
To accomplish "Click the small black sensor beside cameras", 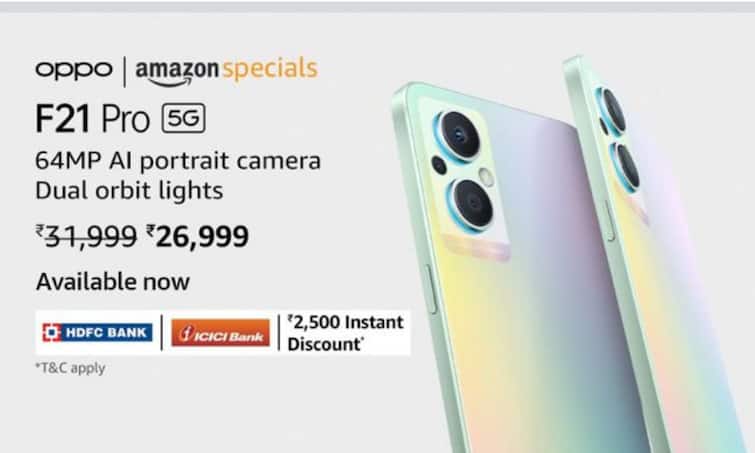I will pos(439,165).
